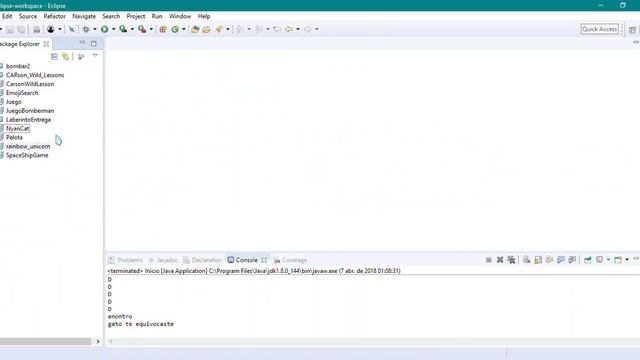
Task: Collapse All in Package Explorer toolbar
Action: 54,57
